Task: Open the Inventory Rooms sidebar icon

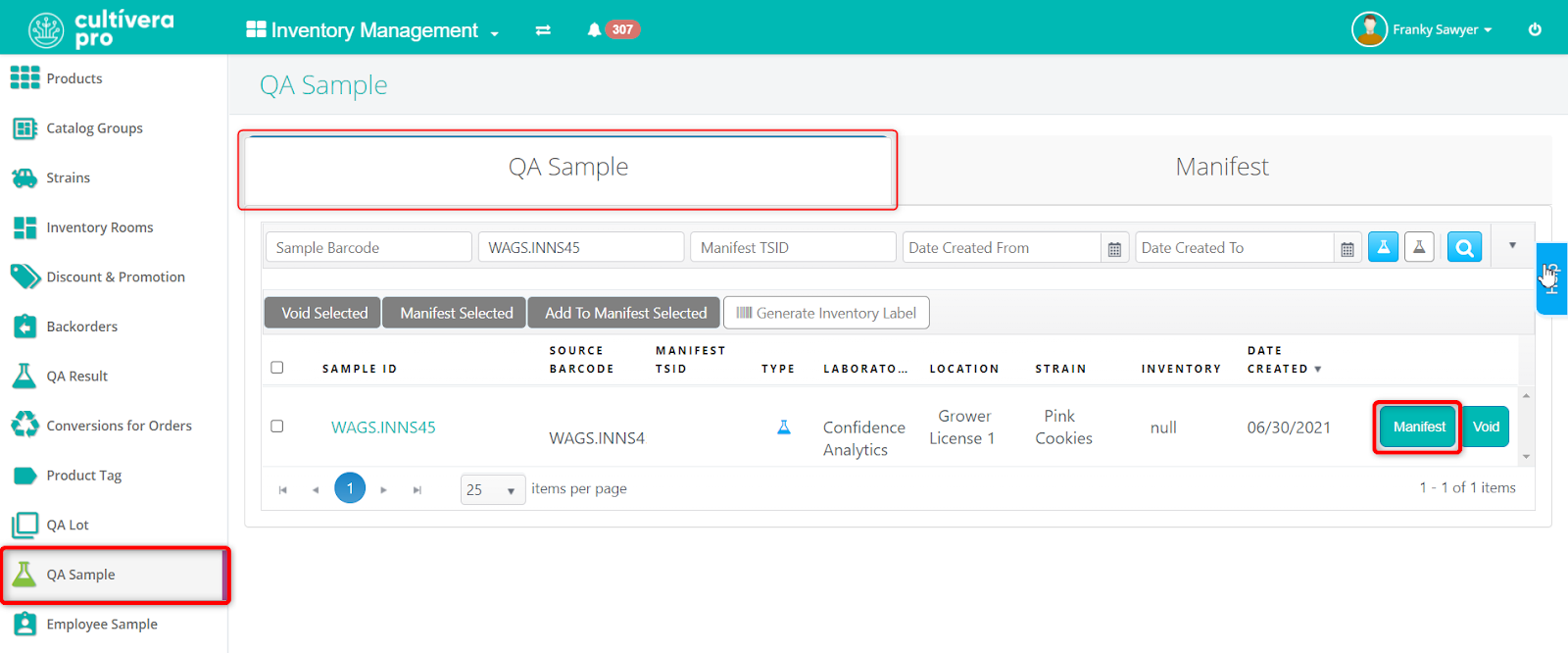Action: [24, 227]
